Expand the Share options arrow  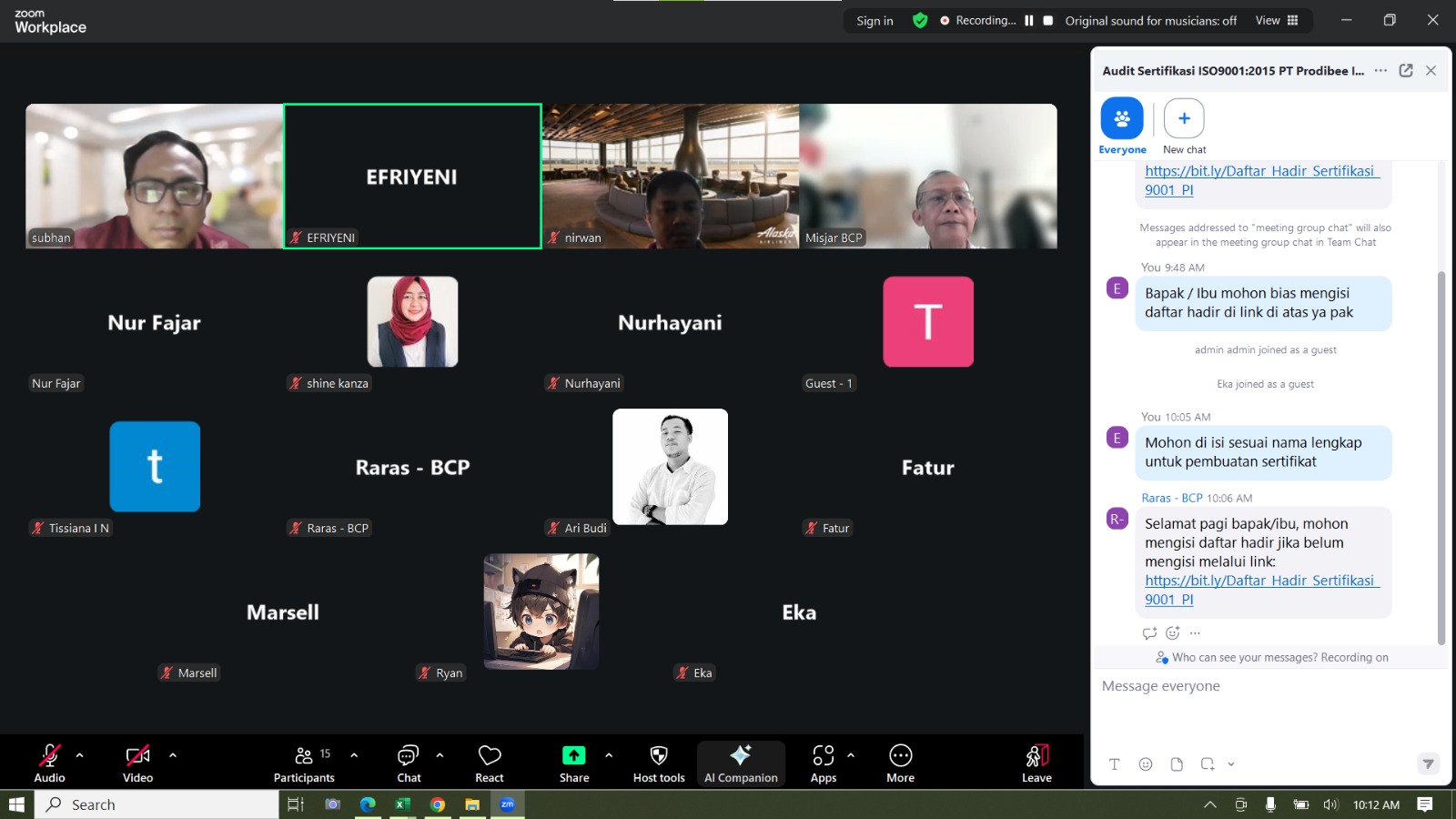(x=609, y=755)
